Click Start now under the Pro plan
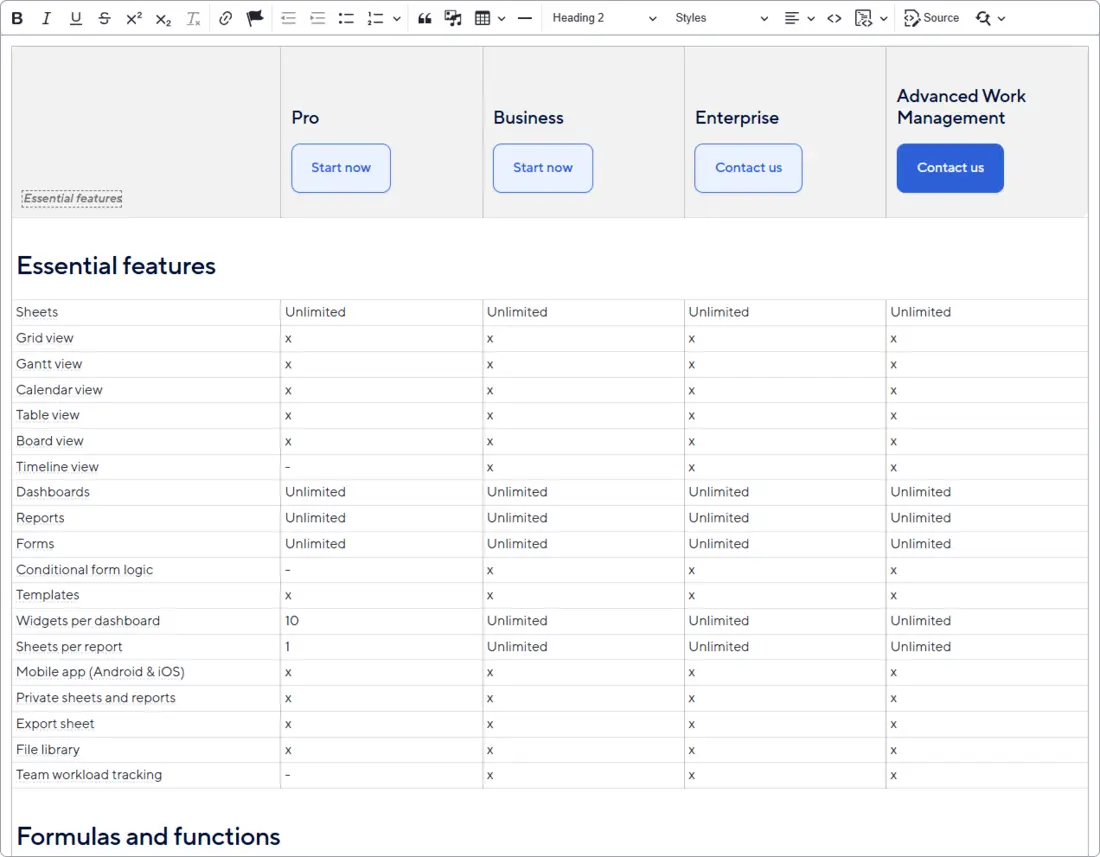 click(x=341, y=168)
